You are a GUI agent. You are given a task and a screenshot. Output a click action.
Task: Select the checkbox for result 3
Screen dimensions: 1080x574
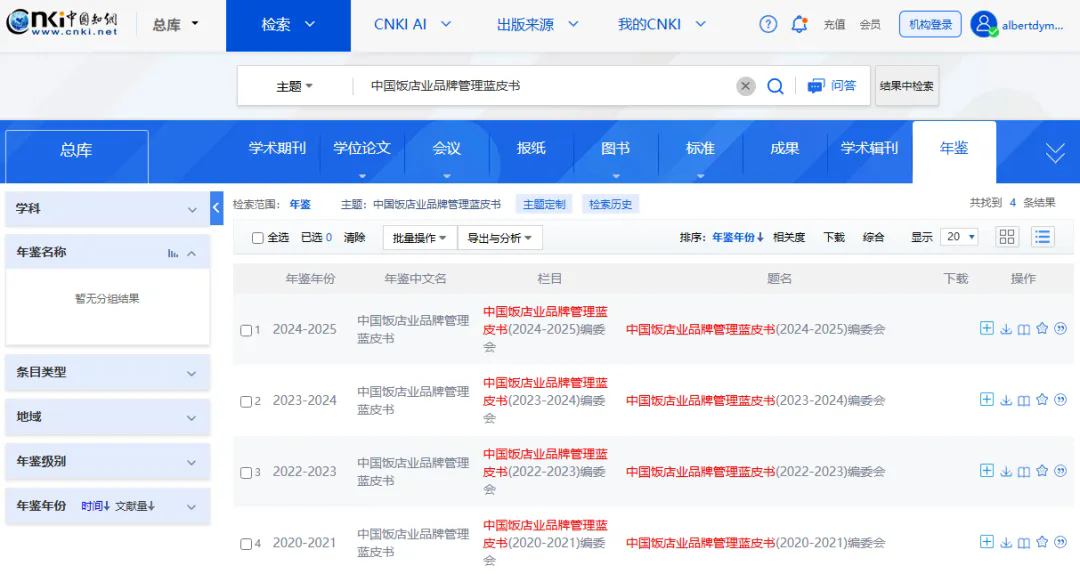(x=246, y=473)
